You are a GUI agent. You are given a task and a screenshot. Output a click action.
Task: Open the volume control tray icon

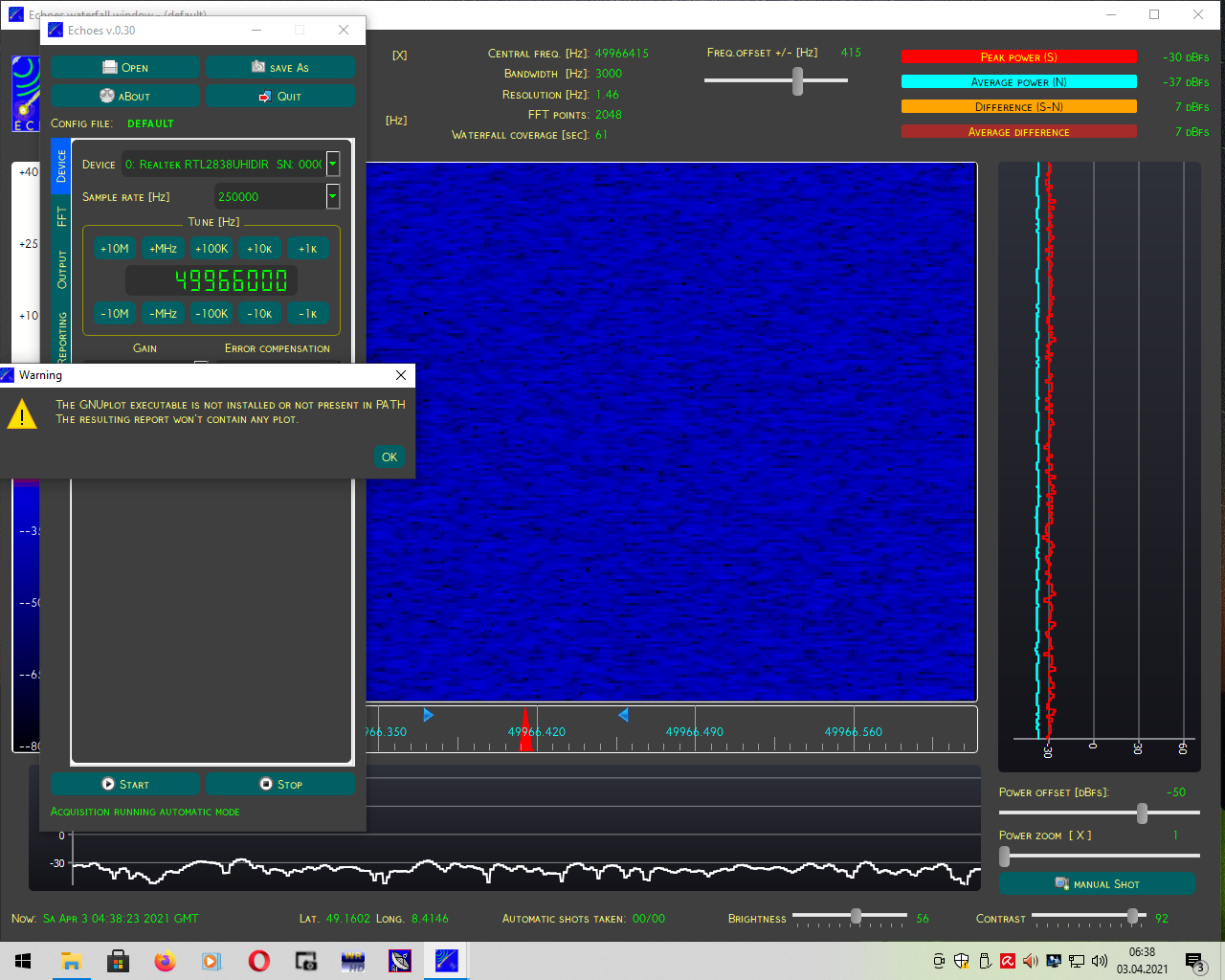click(1100, 961)
